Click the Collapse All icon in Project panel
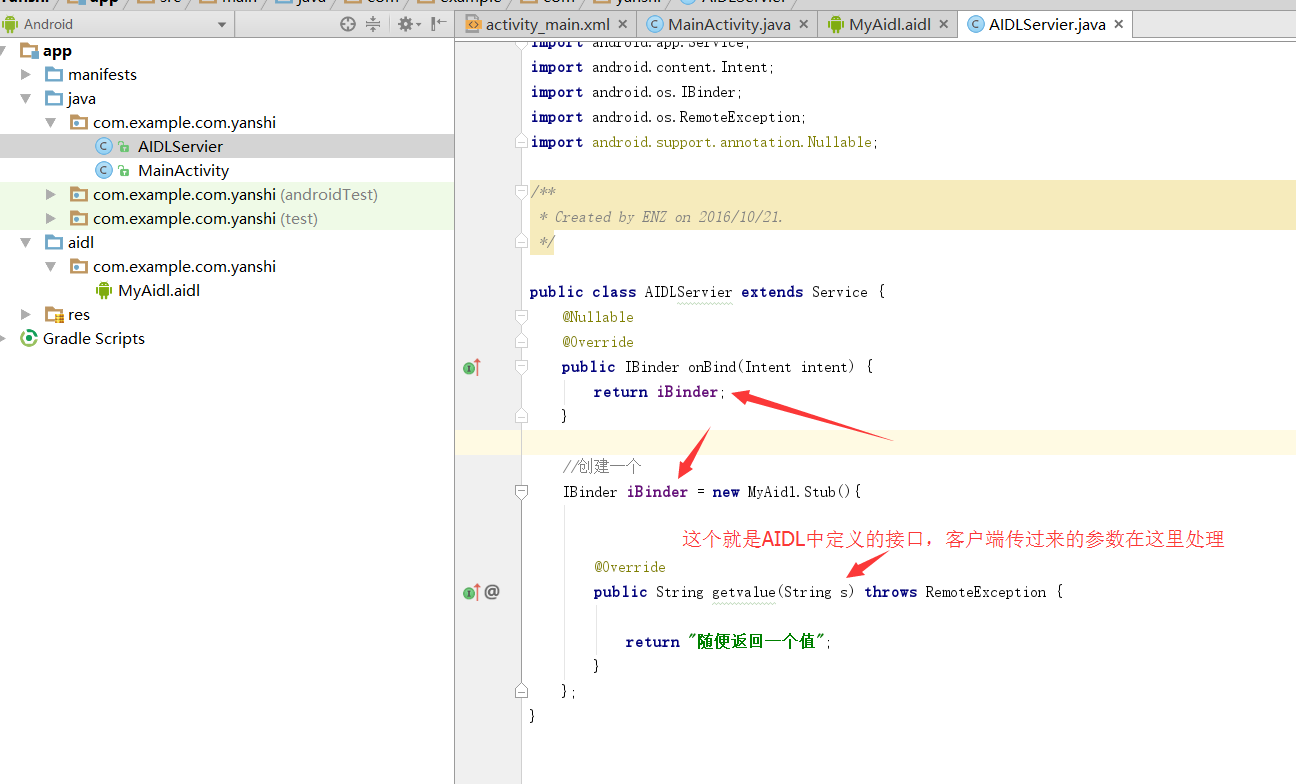Image resolution: width=1296 pixels, height=784 pixels. [x=373, y=24]
